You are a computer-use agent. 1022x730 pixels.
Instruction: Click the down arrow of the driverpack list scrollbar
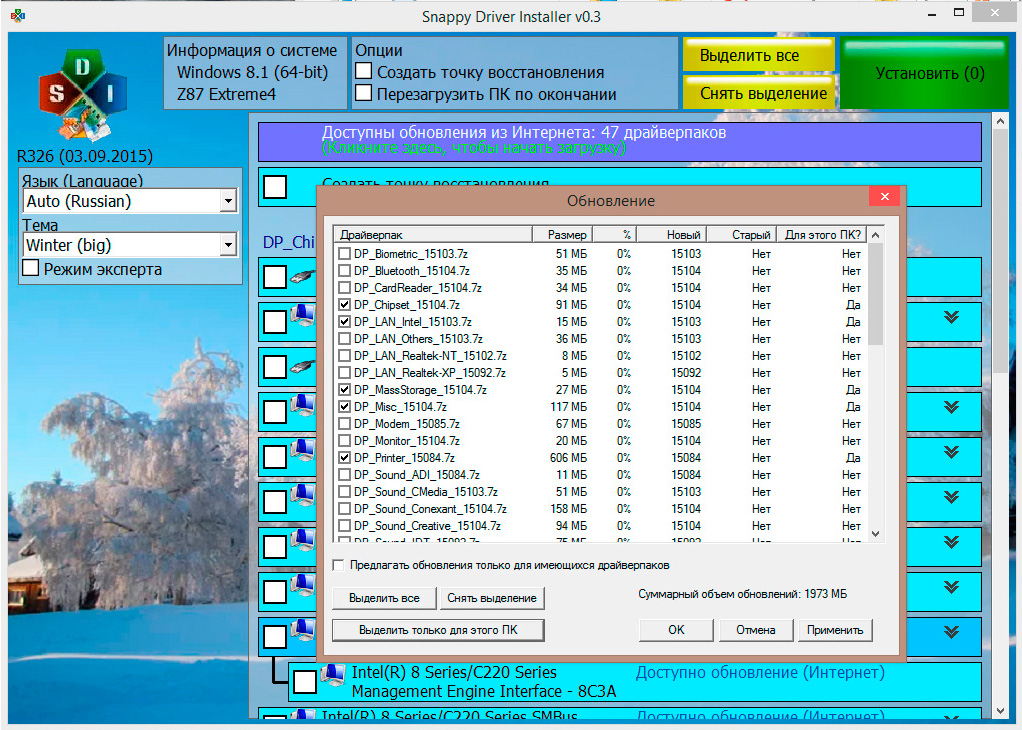pyautogui.click(x=876, y=534)
